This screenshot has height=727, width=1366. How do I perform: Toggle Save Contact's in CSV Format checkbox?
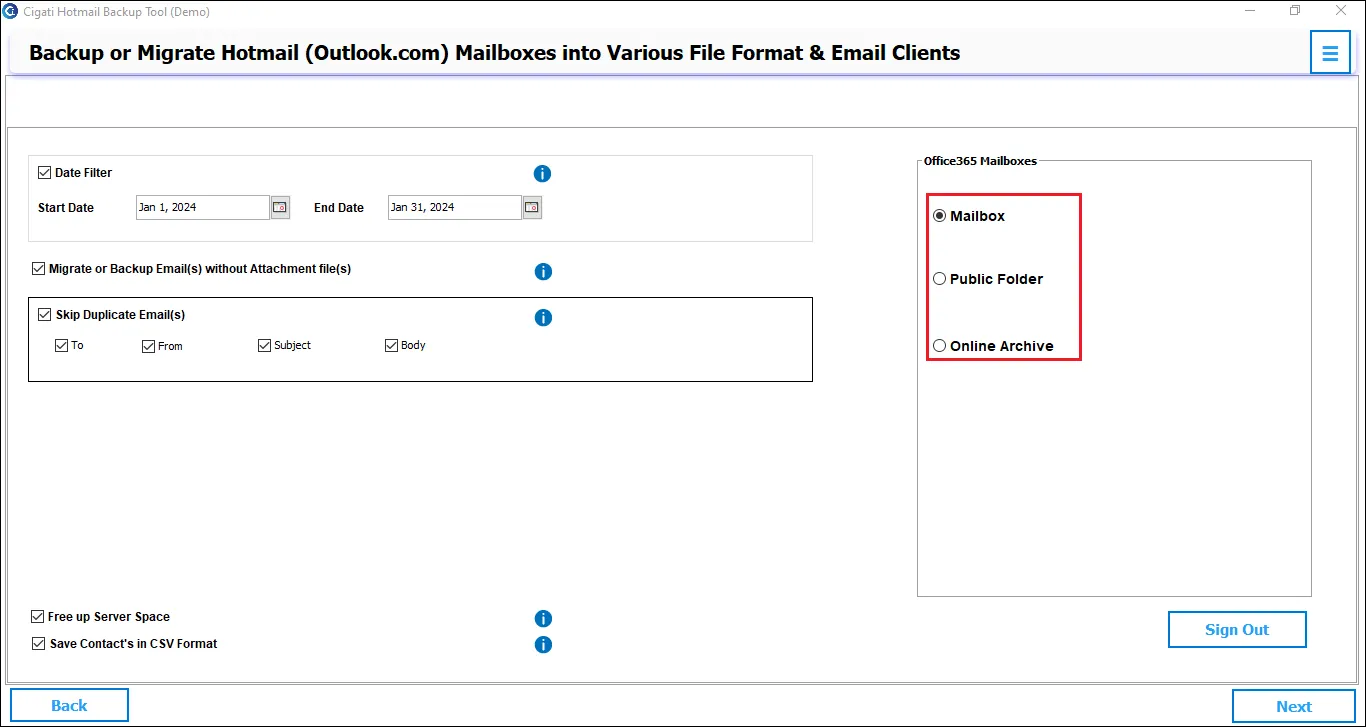pos(38,644)
